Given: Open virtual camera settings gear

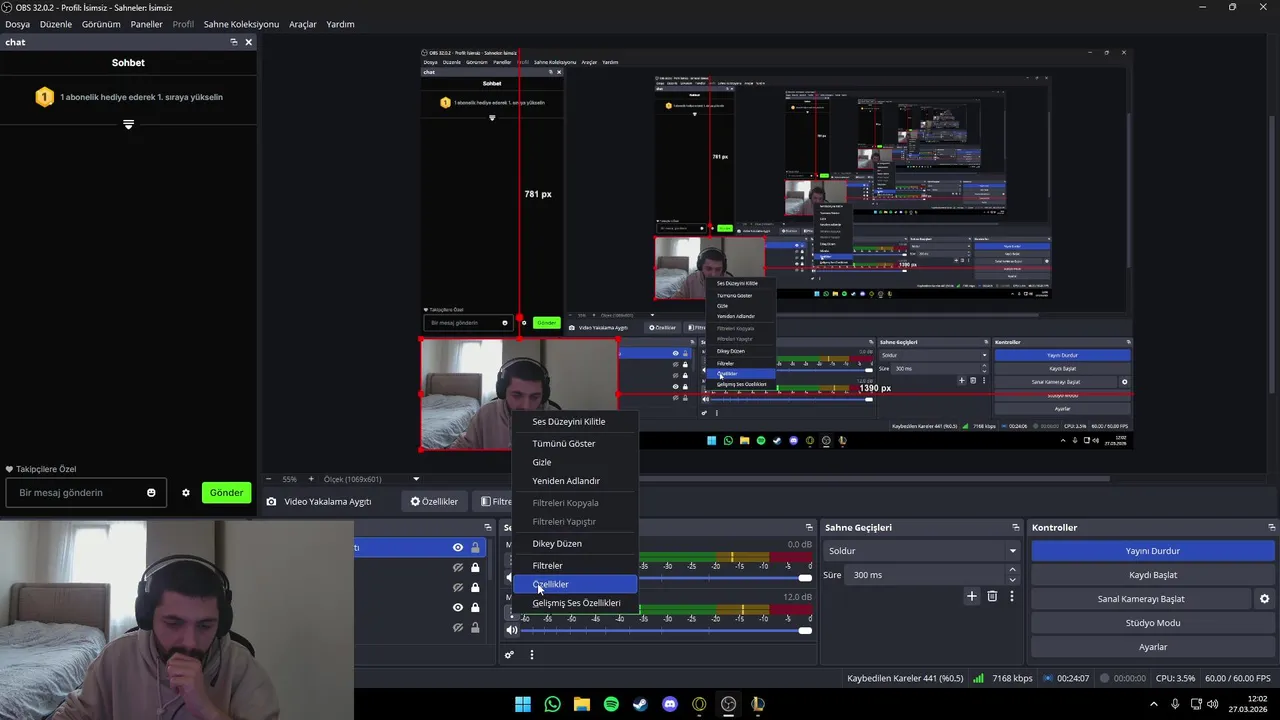Looking at the screenshot, I should [1264, 599].
